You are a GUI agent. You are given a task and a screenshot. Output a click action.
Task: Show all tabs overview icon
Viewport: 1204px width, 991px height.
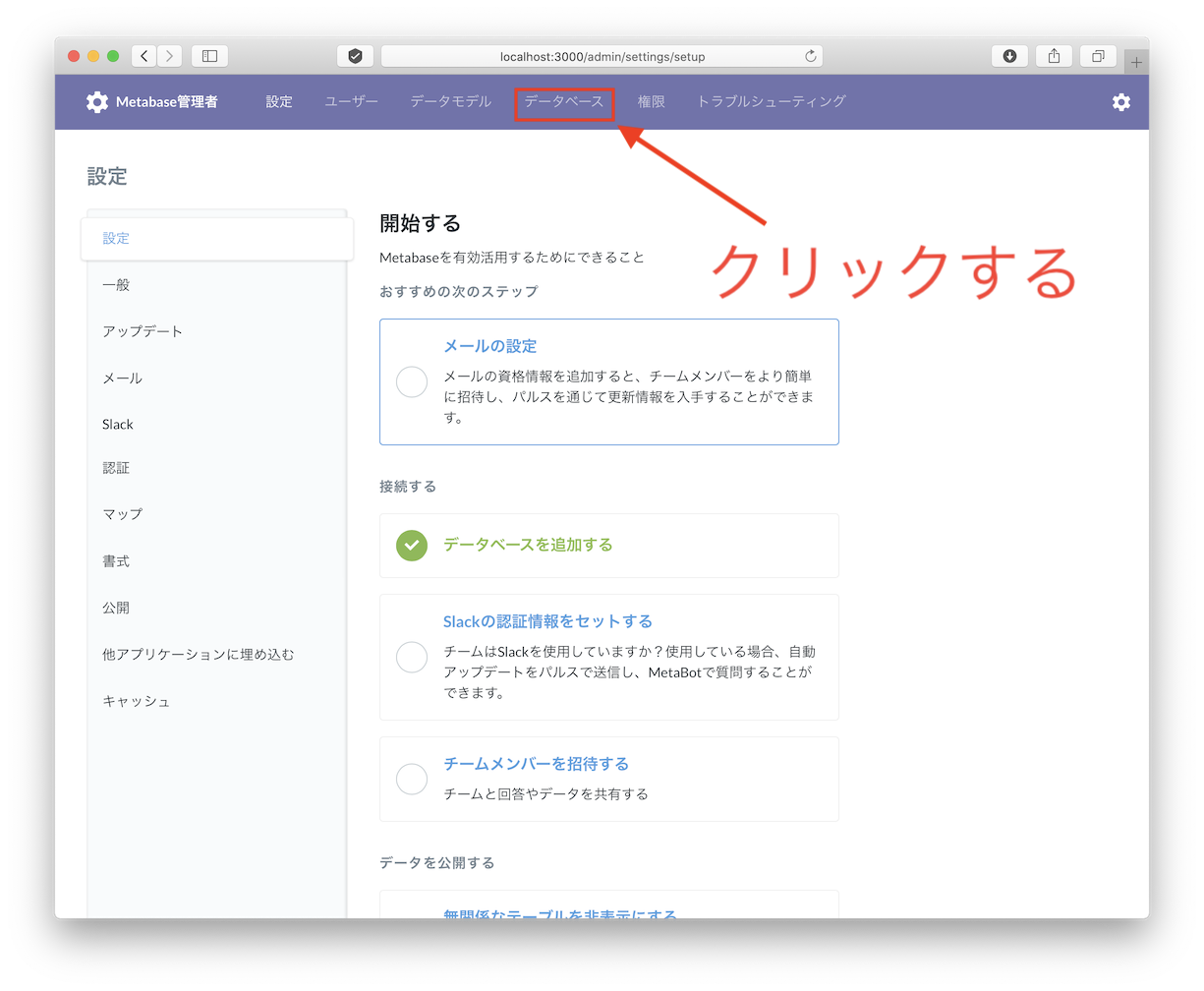1098,56
